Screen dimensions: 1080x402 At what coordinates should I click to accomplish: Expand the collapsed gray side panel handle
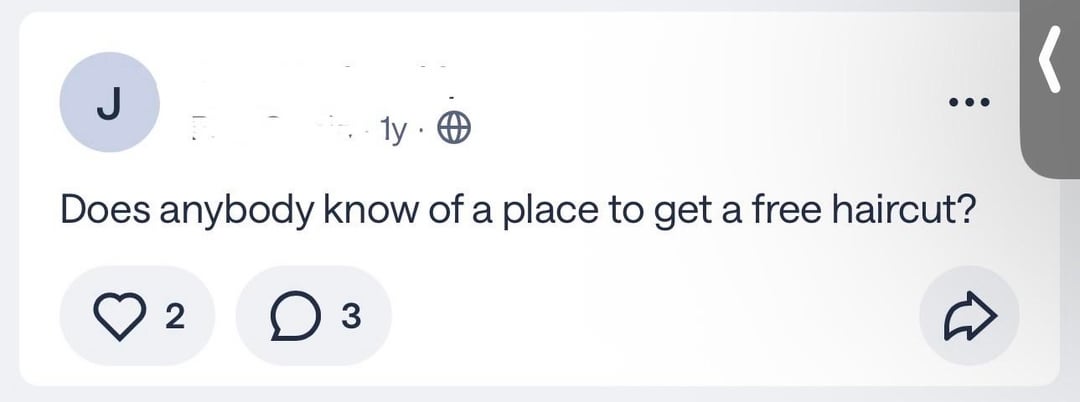(1050, 90)
